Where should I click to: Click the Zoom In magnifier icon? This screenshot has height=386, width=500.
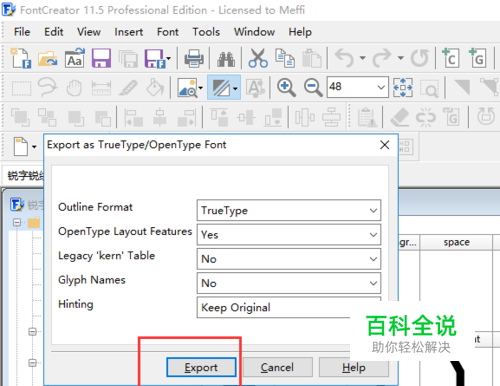click(286, 88)
